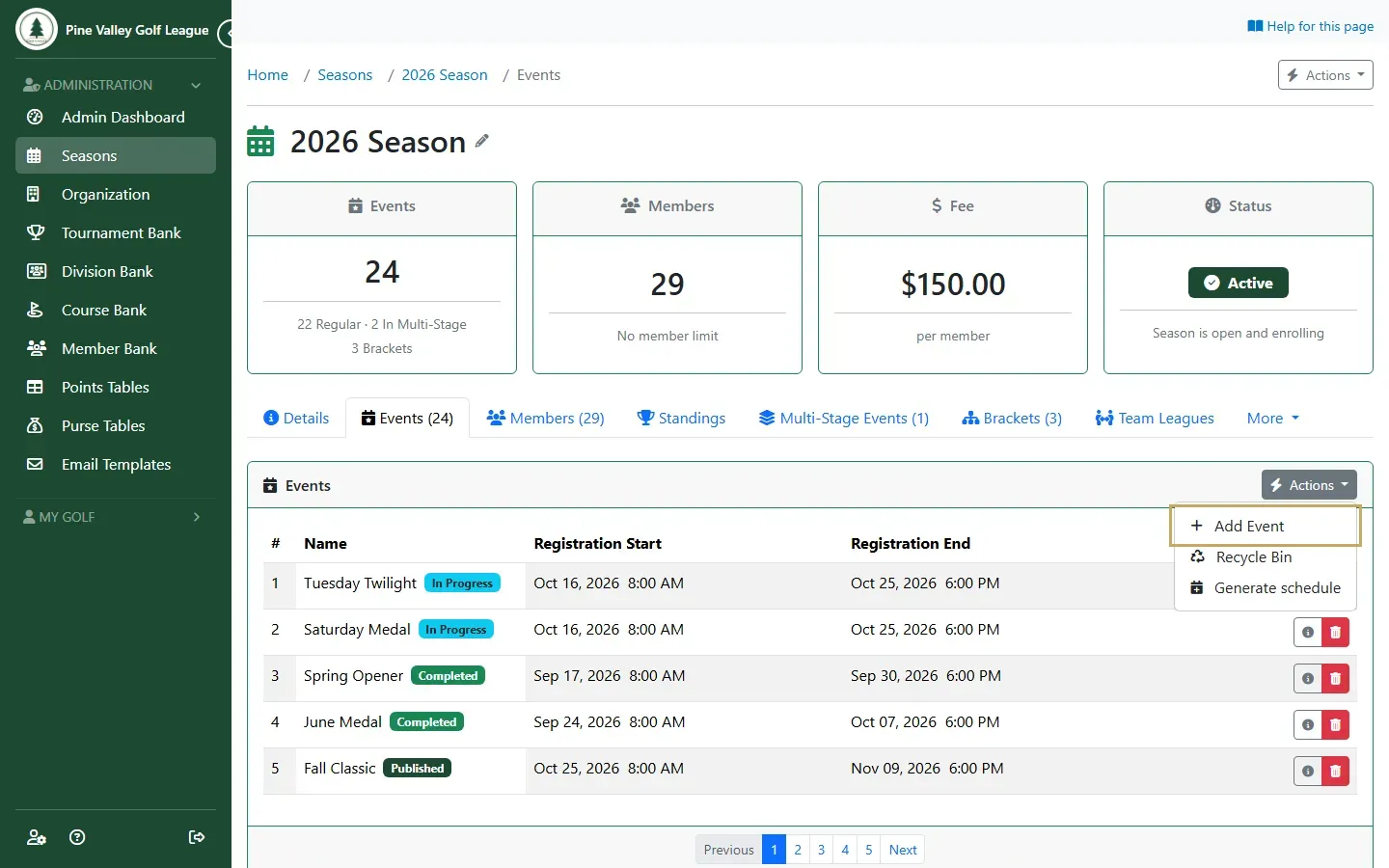Expand the MY GOLF section
1389x868 pixels.
pos(114,517)
